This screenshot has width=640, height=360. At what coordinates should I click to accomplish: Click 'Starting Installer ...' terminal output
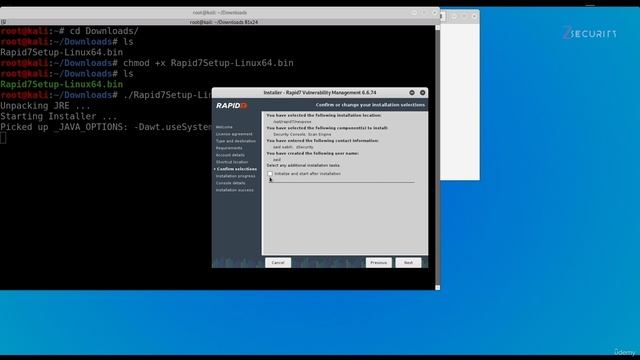(59, 116)
